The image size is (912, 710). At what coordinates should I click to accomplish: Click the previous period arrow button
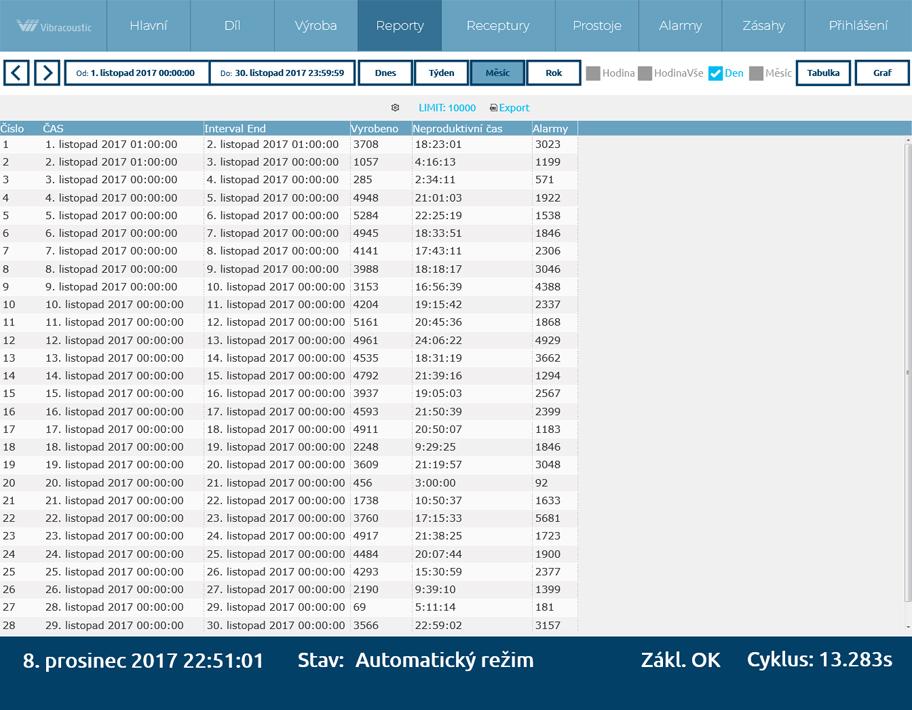point(16,73)
